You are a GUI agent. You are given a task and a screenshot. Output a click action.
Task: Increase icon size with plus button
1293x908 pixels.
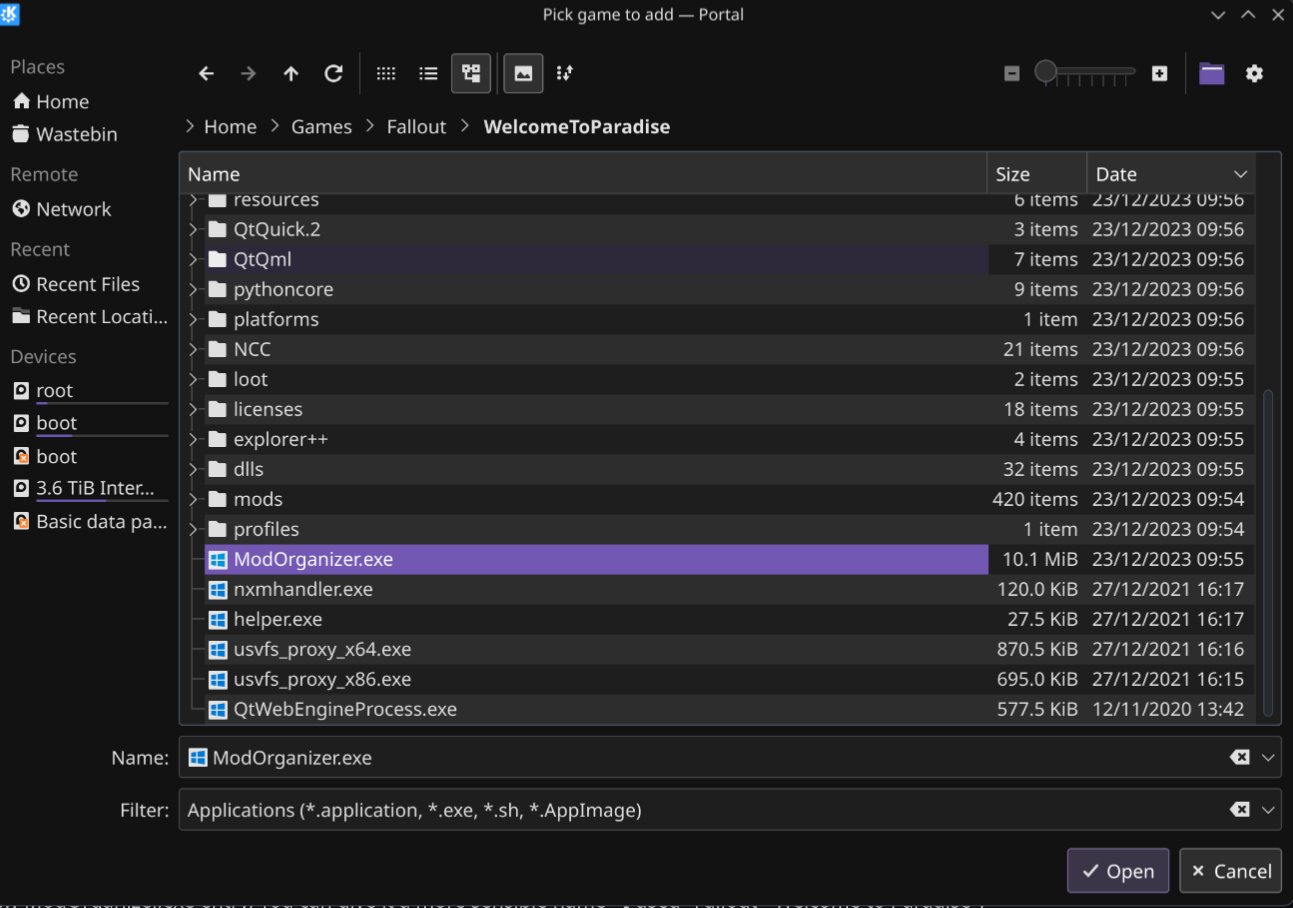tap(1159, 73)
